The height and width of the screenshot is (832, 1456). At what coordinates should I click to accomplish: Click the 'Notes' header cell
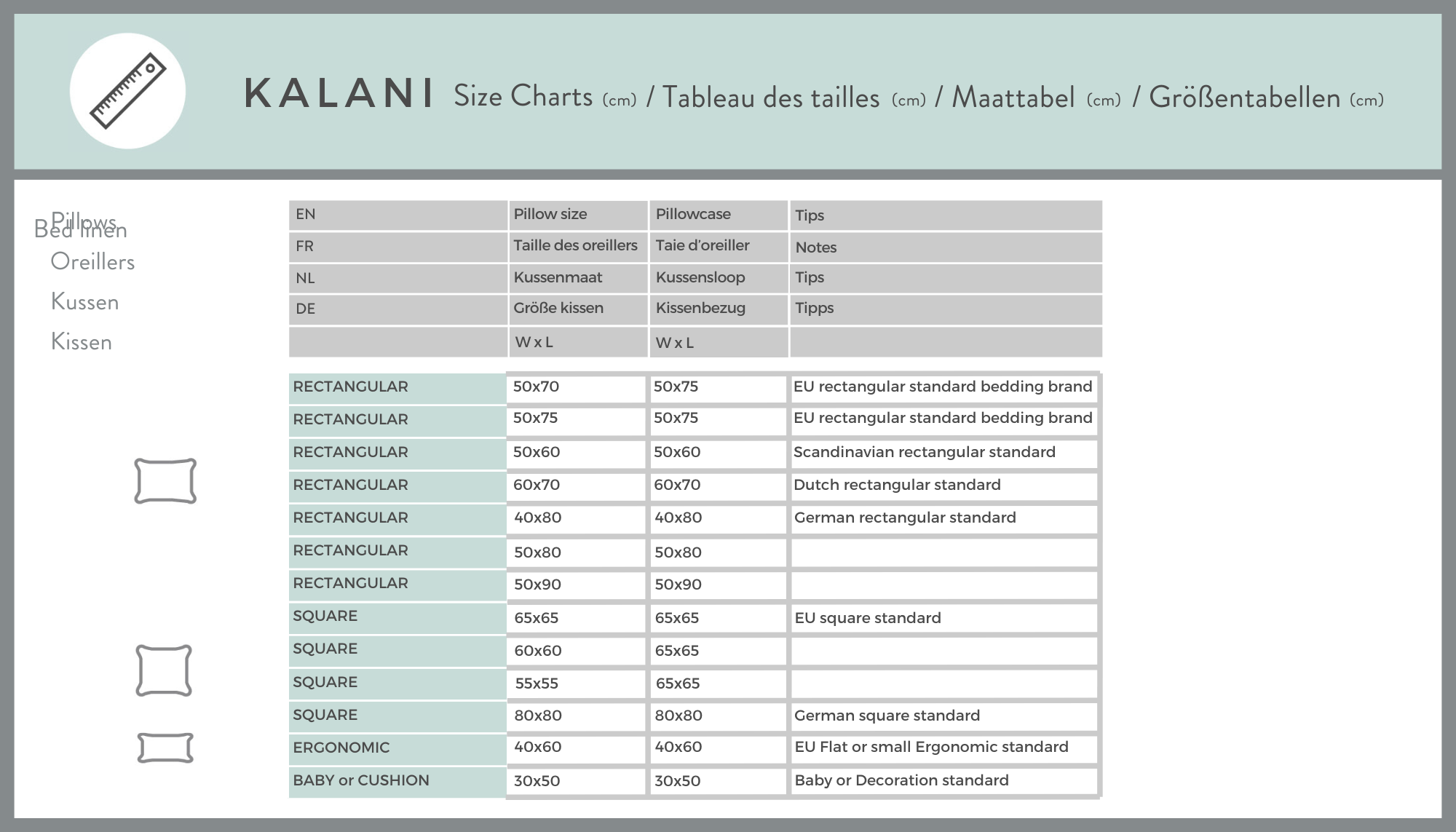(946, 247)
